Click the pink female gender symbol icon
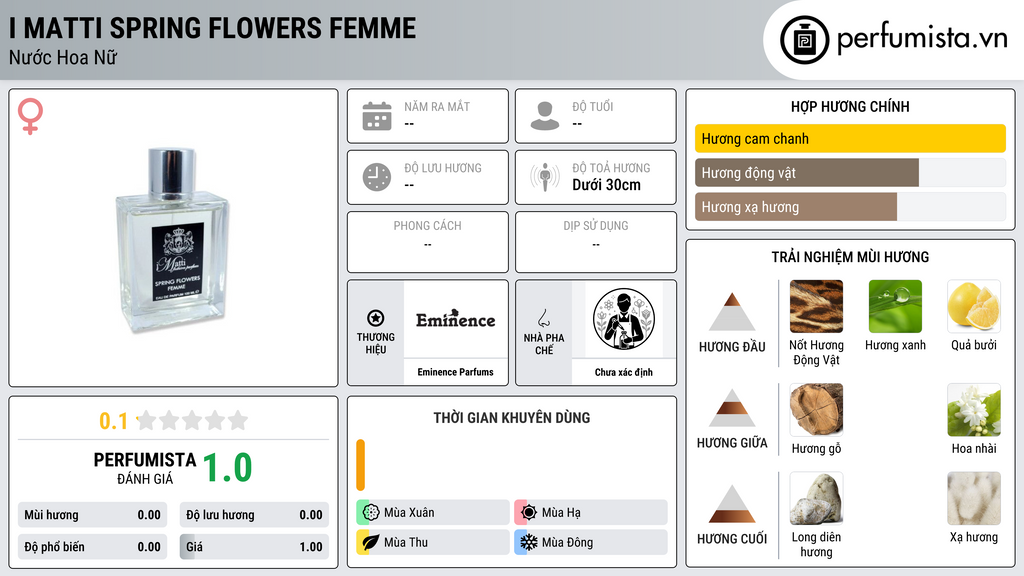Image resolution: width=1024 pixels, height=576 pixels. pyautogui.click(x=30, y=116)
